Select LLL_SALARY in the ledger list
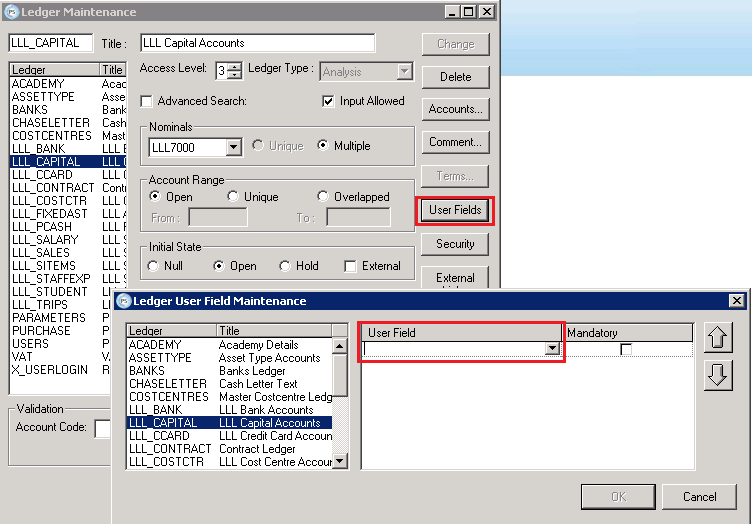The width and height of the screenshot is (752, 524). tap(44, 240)
